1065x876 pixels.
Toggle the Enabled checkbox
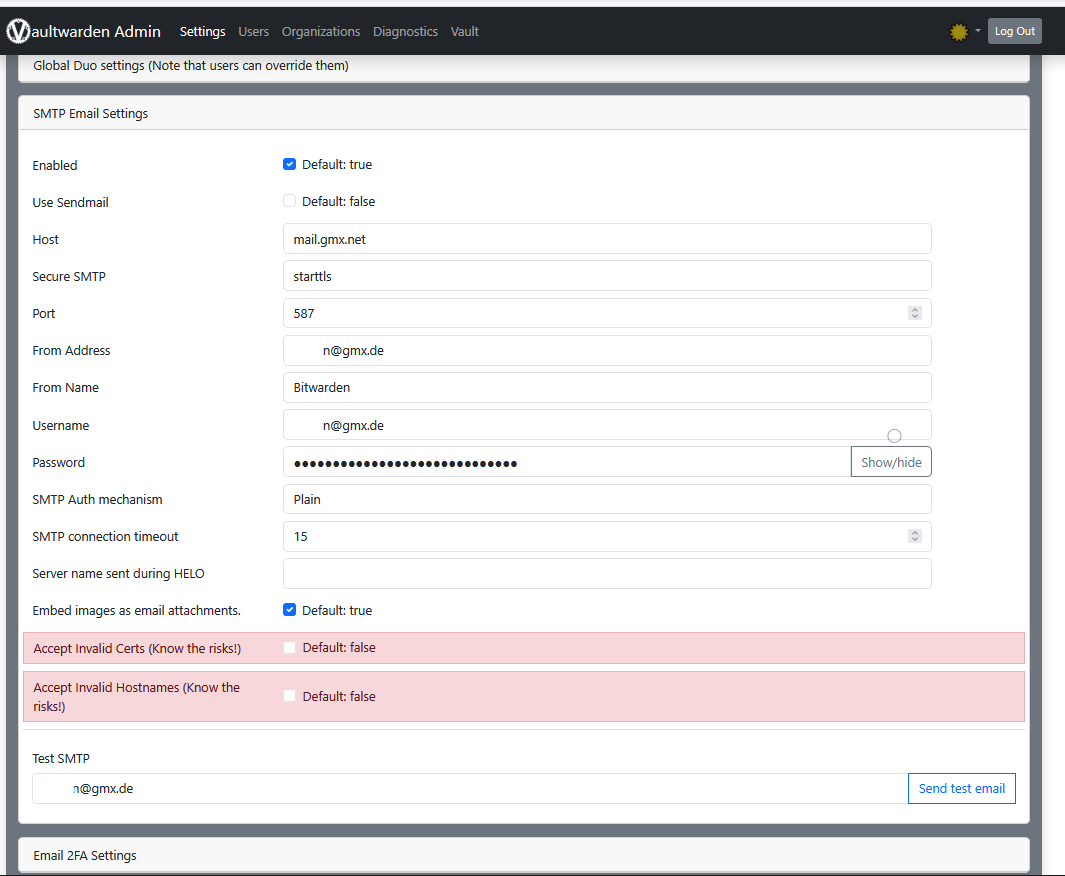click(289, 164)
